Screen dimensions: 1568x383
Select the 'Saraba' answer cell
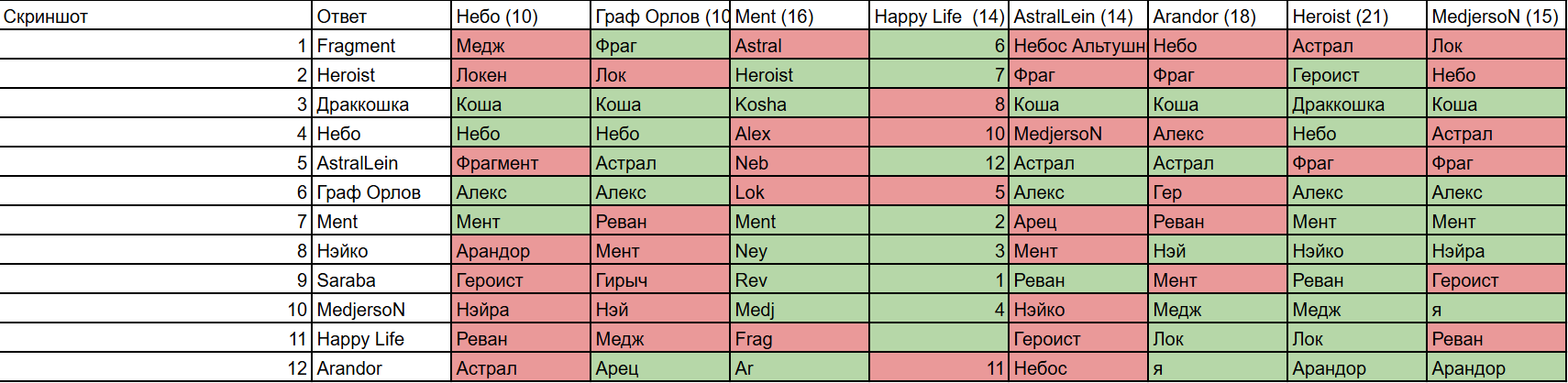click(381, 279)
